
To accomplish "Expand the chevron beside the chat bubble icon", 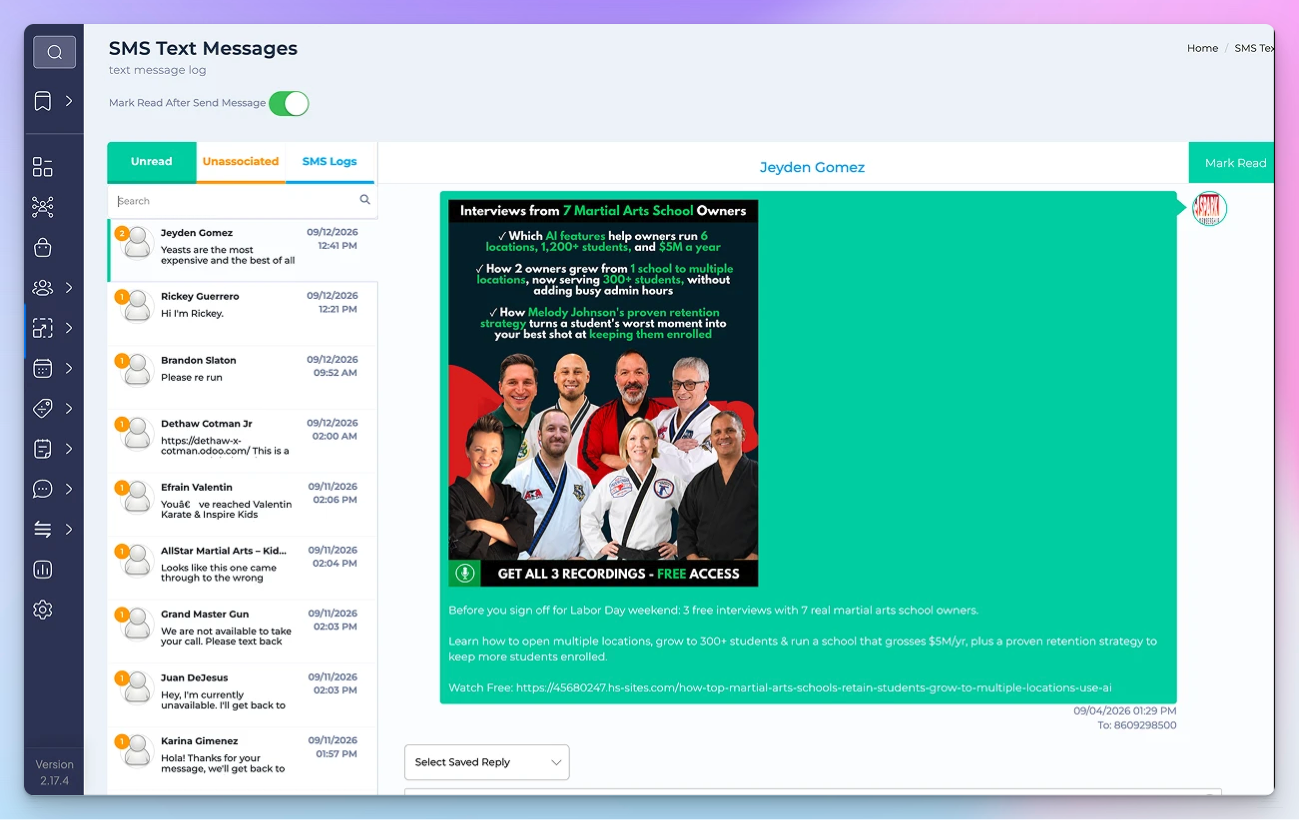I will pos(69,489).
